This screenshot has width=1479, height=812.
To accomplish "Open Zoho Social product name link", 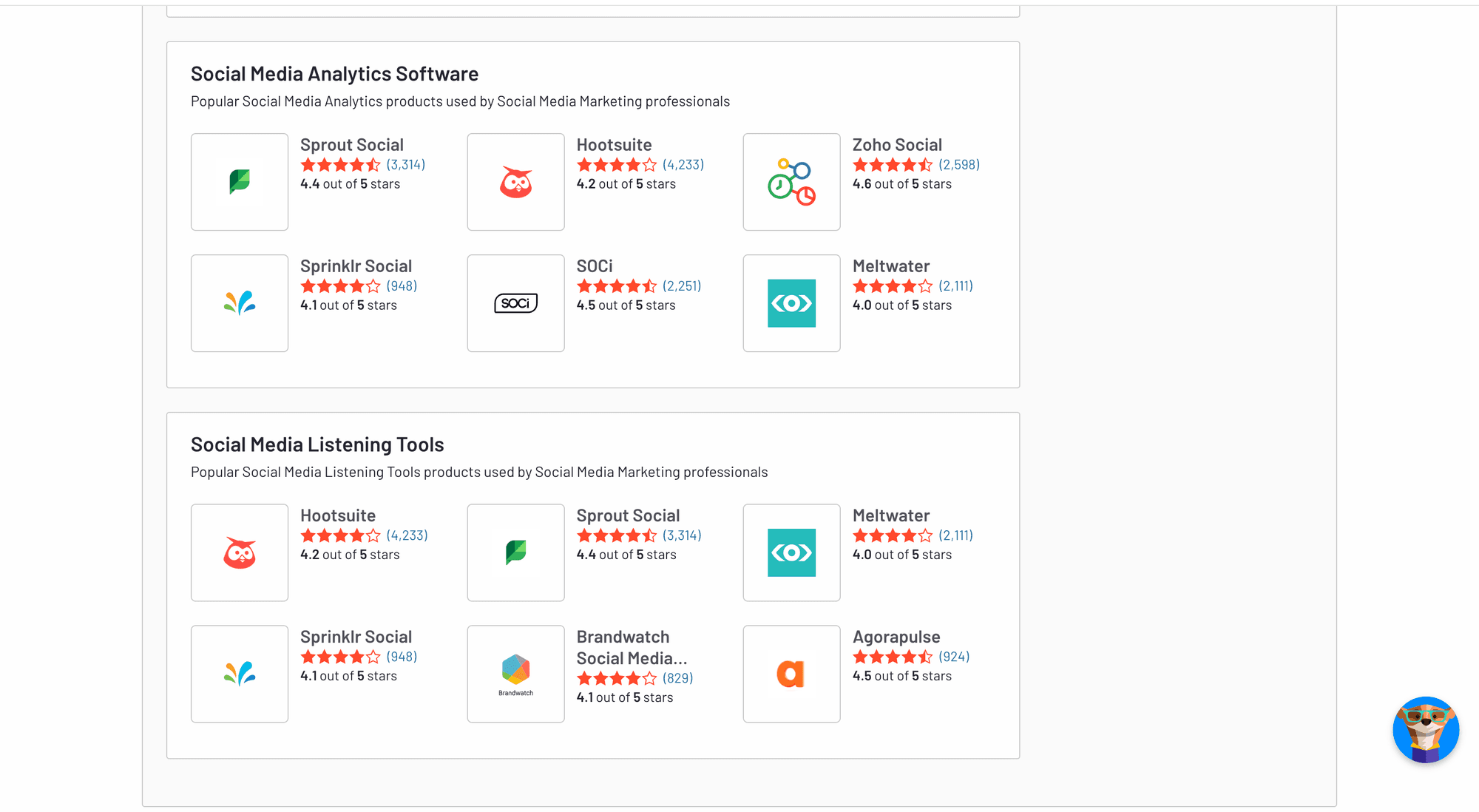I will tap(897, 145).
